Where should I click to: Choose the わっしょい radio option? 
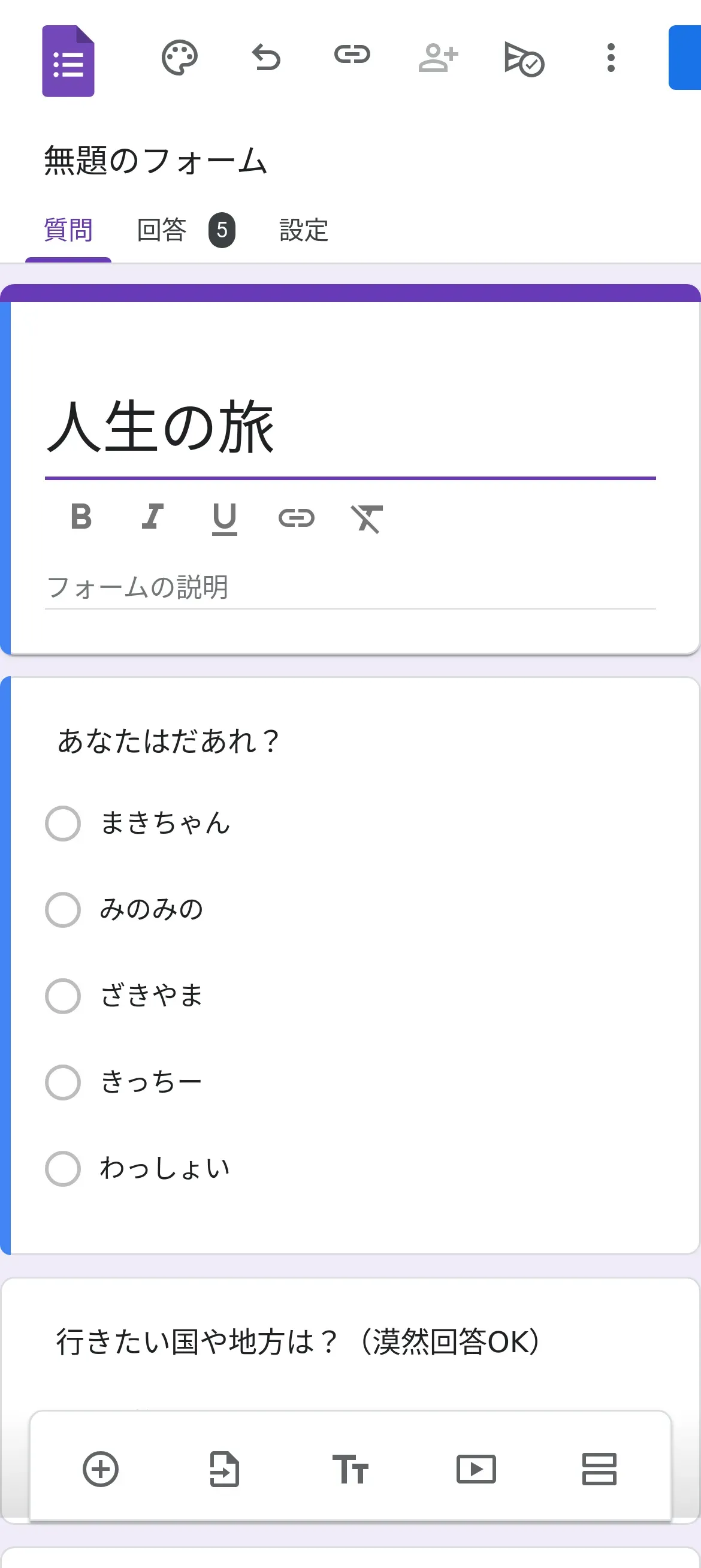(64, 1169)
